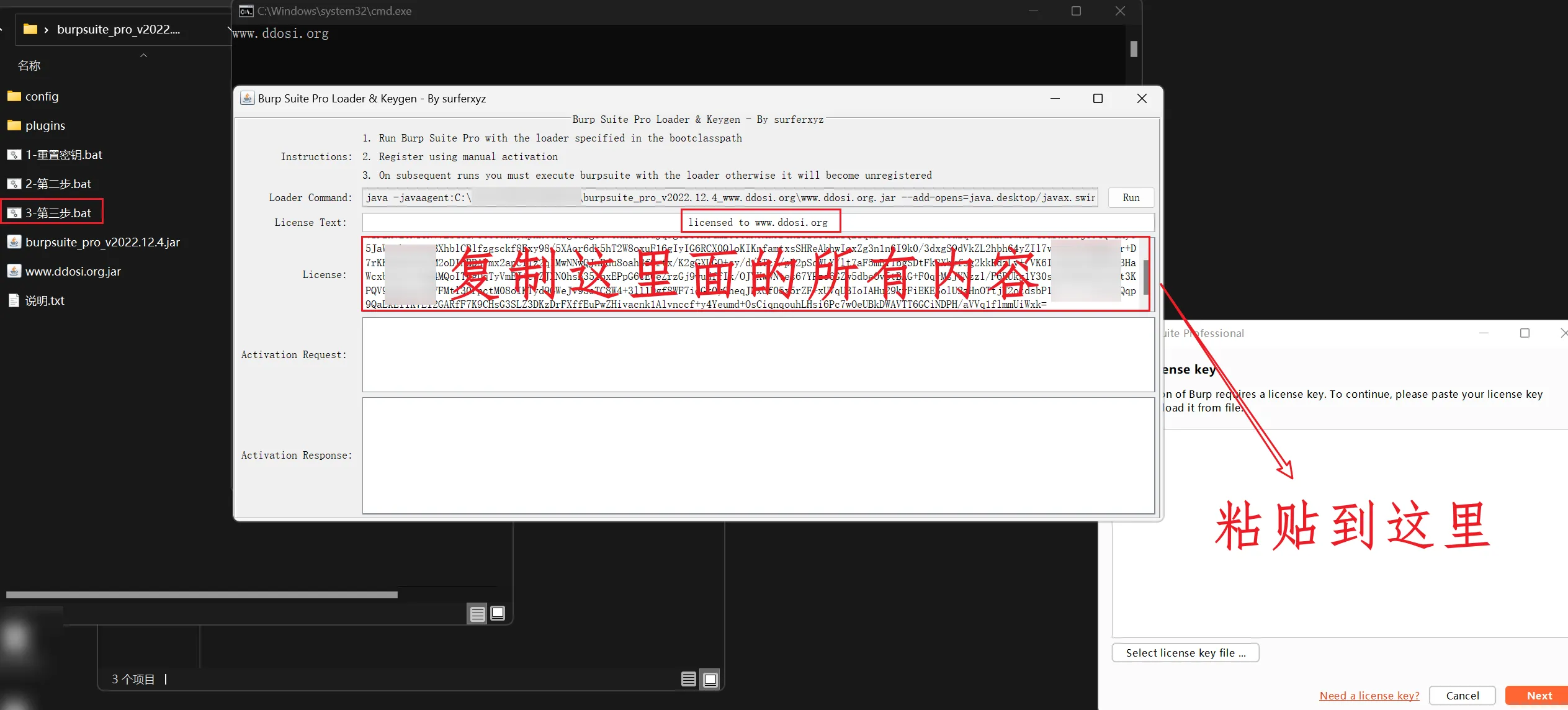Click folder icon in Explorer address bar
Image resolution: width=1568 pixels, height=710 pixels.
coord(30,29)
